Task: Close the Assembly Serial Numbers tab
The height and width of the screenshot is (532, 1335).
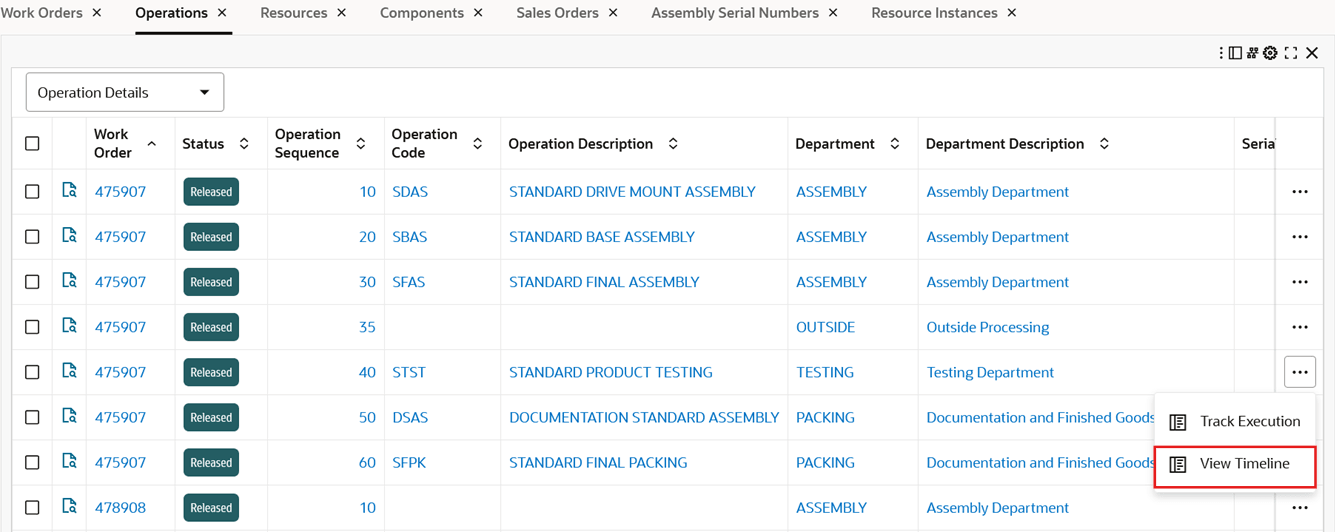Action: click(833, 13)
